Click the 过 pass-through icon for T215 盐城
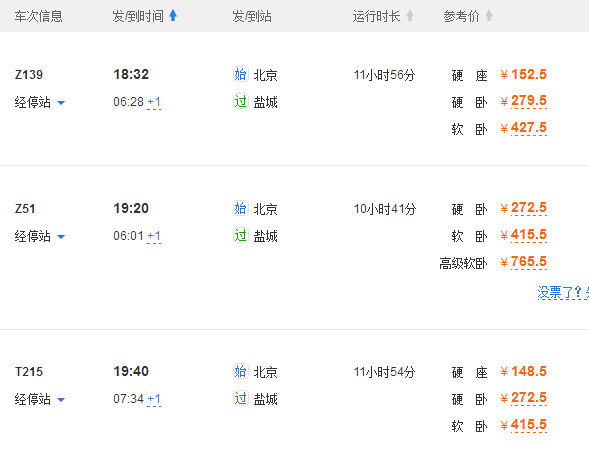The width and height of the screenshot is (589, 450). pyautogui.click(x=240, y=399)
